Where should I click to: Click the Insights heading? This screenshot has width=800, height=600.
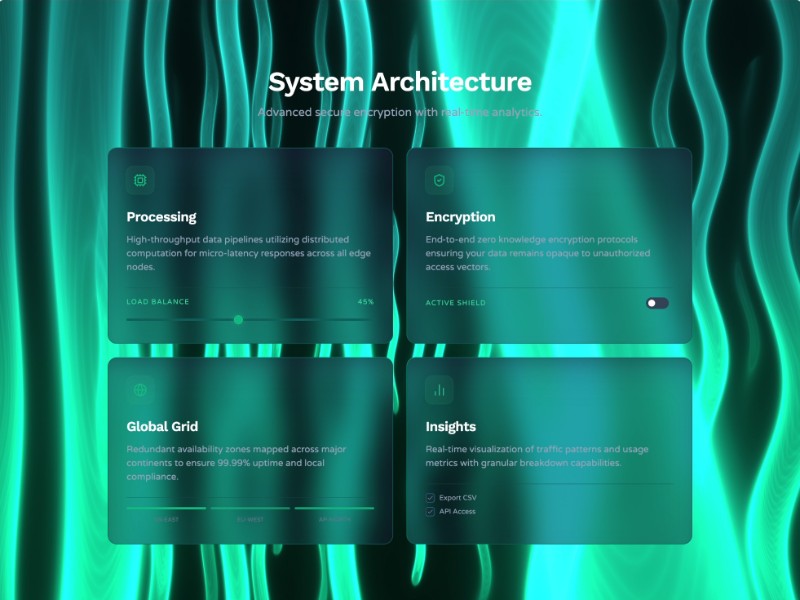coord(449,425)
